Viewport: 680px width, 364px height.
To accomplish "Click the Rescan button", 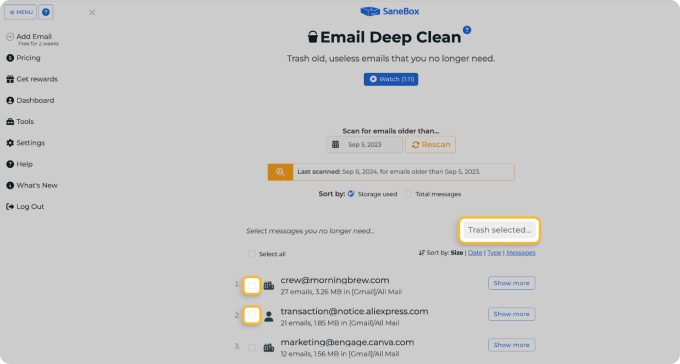I will coord(430,144).
